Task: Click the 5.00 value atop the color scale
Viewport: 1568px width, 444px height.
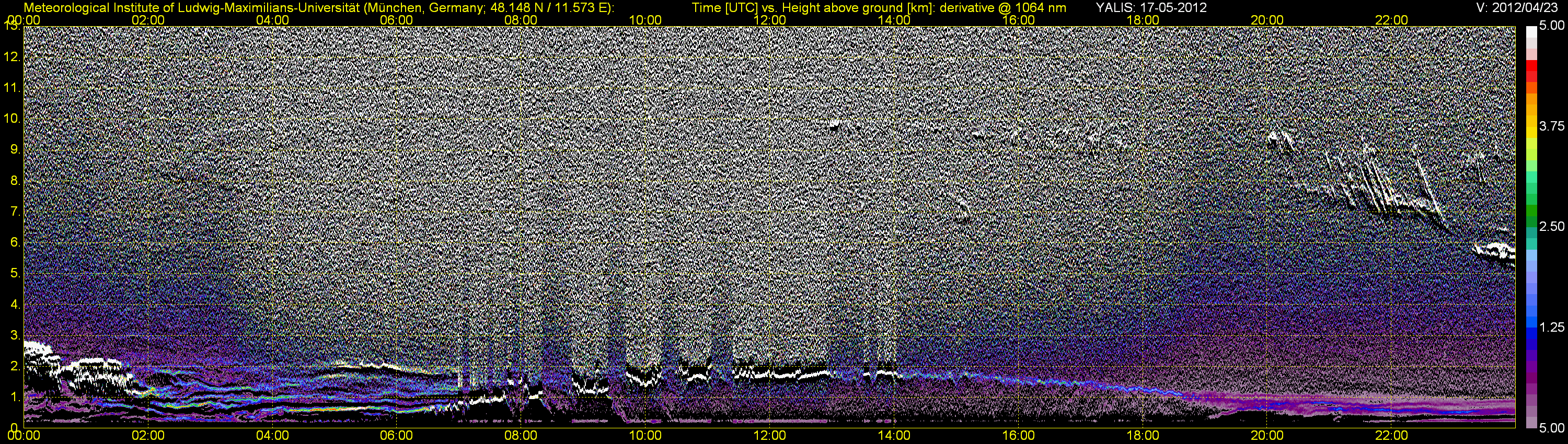Action: pos(1552,26)
